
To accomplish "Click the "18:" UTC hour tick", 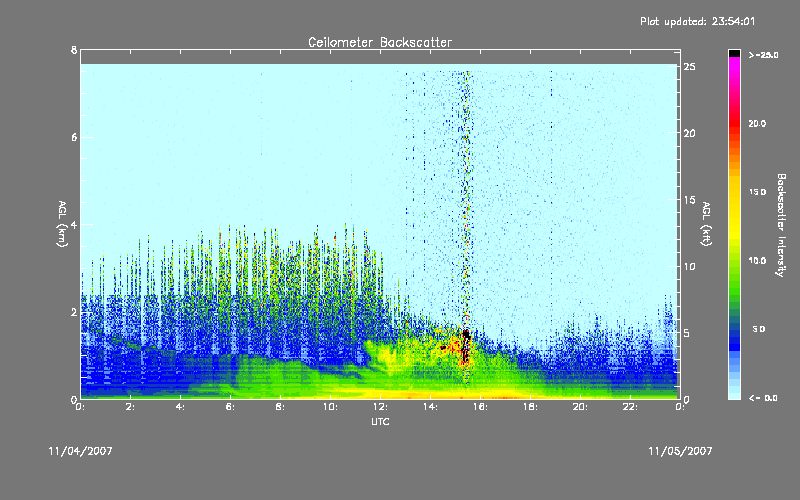I will click(531, 407).
